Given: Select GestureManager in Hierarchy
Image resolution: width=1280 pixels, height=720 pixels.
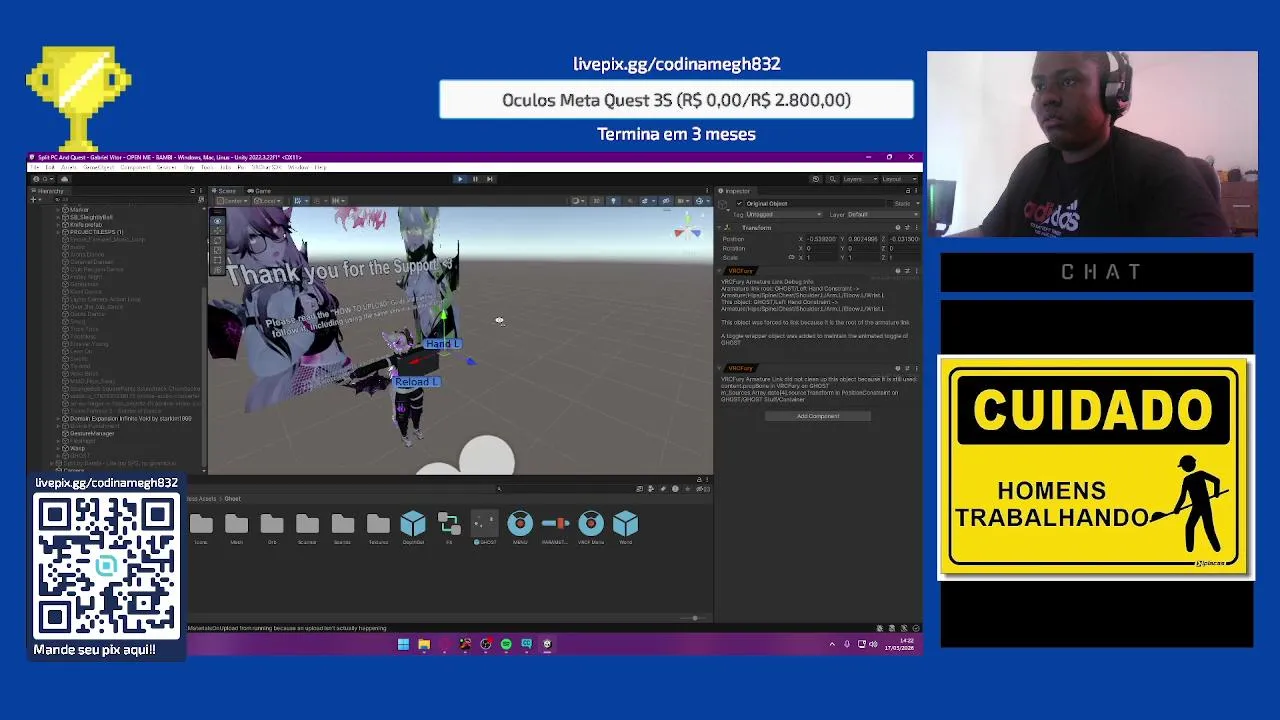Looking at the screenshot, I should [92, 433].
